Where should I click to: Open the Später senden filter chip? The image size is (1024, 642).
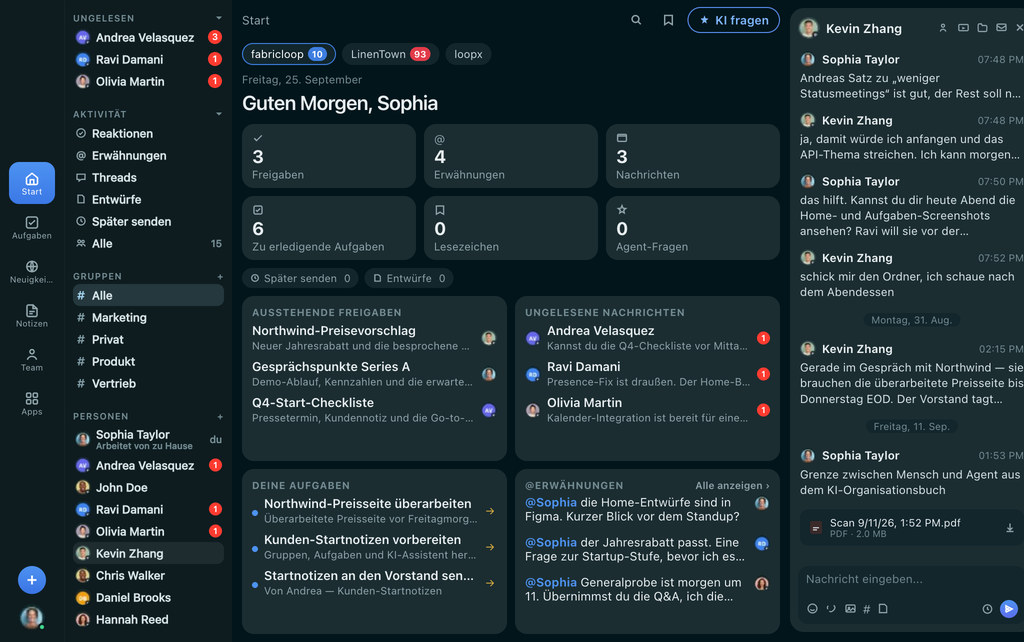click(300, 278)
